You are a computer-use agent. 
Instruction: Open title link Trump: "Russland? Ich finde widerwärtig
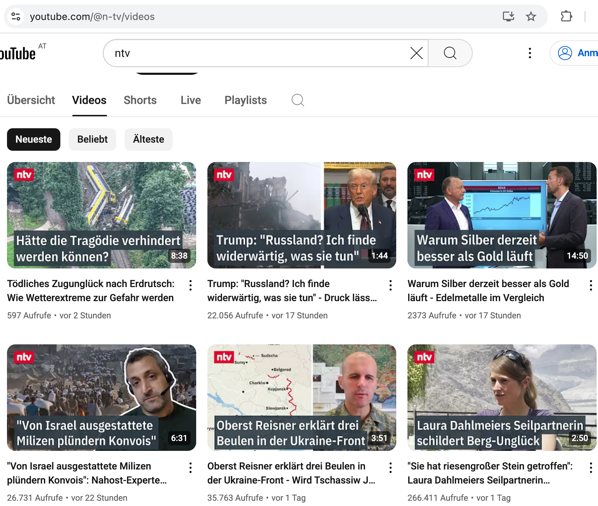coord(292,291)
